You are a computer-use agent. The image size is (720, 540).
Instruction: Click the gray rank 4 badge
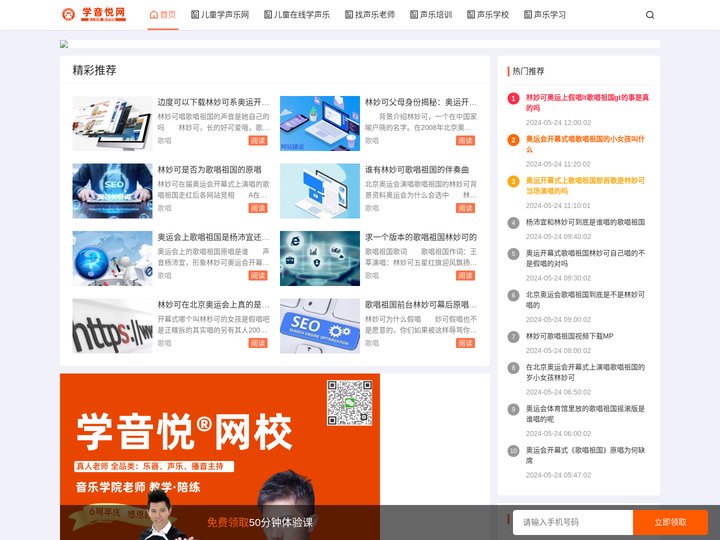[513, 223]
